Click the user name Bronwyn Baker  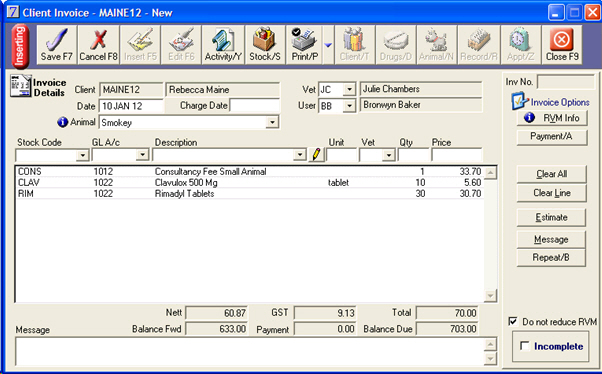[421, 105]
